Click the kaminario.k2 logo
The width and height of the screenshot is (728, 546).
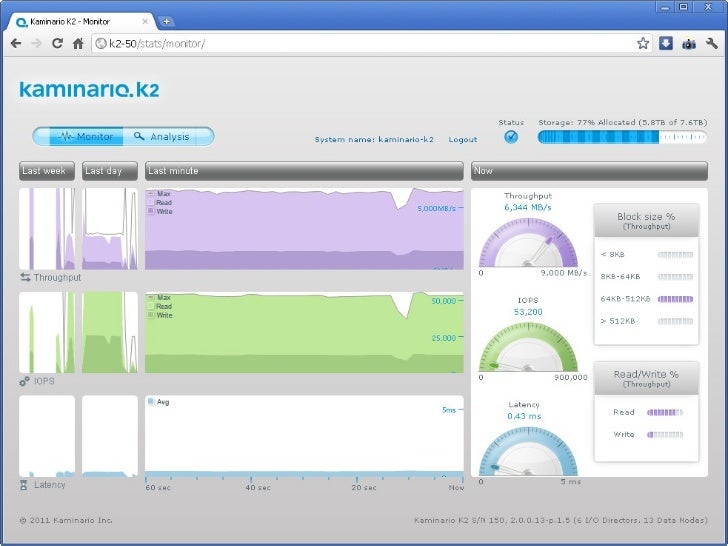[89, 89]
